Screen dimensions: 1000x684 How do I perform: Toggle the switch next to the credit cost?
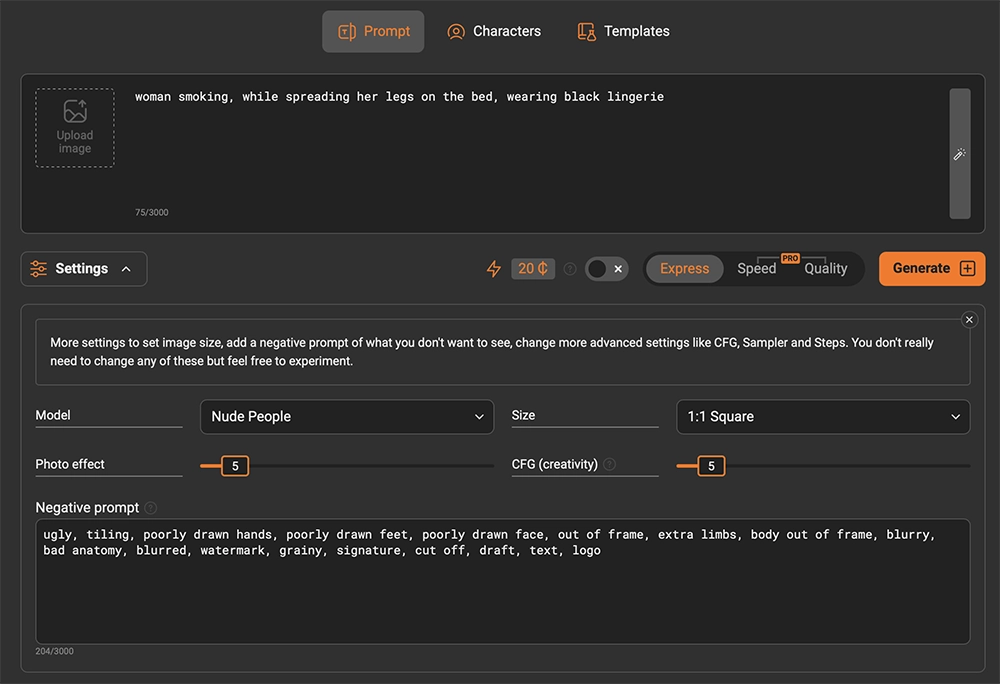(x=607, y=268)
